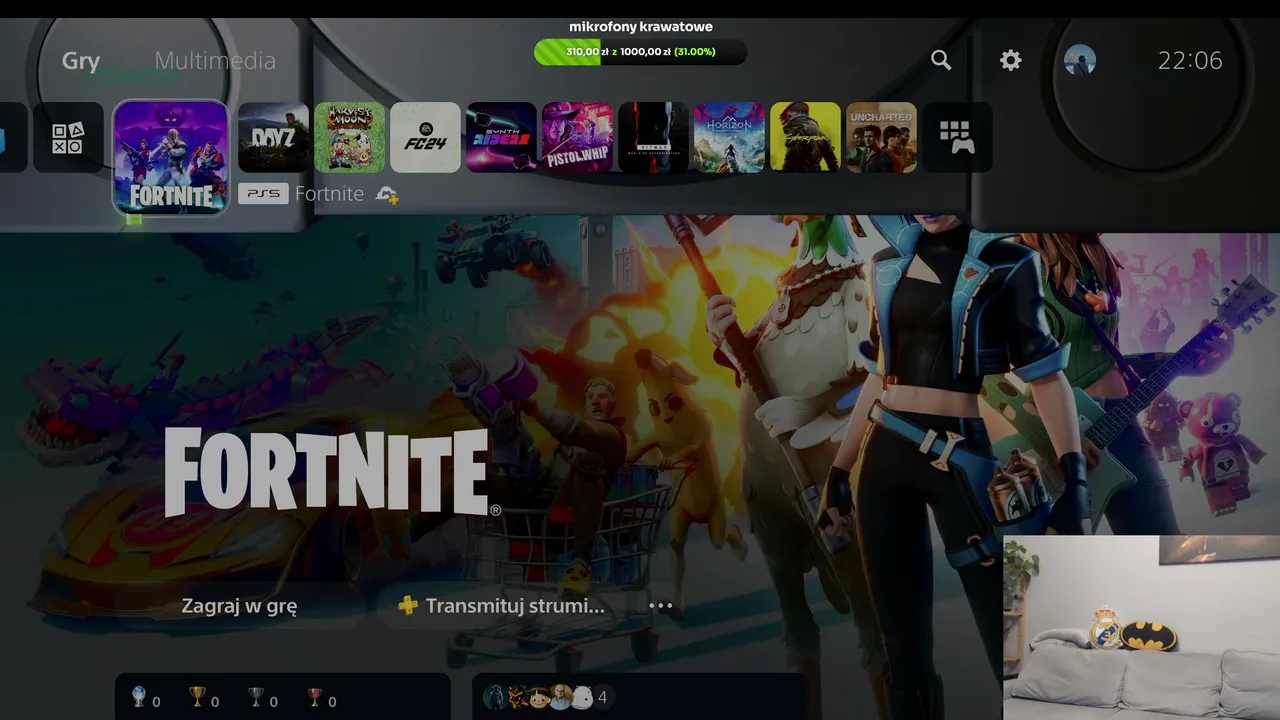Open the search magnifier icon

click(941, 60)
